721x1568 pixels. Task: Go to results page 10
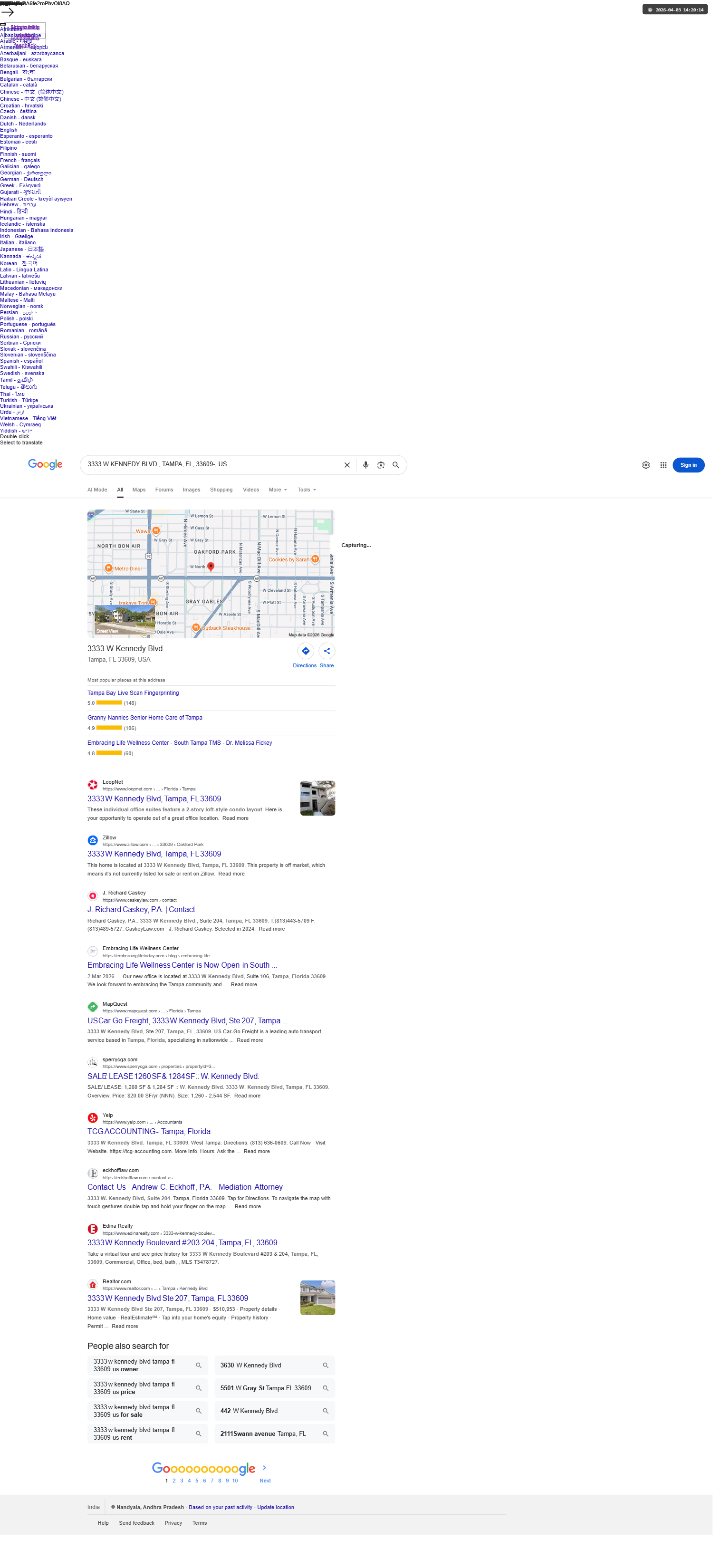235,1481
